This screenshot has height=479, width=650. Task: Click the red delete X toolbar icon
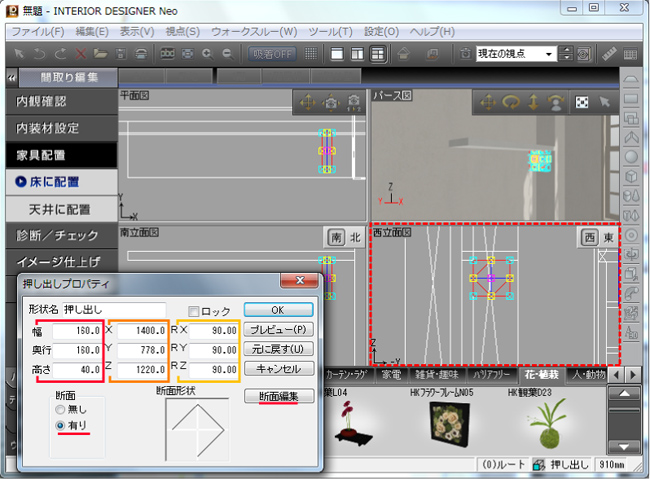point(81,53)
